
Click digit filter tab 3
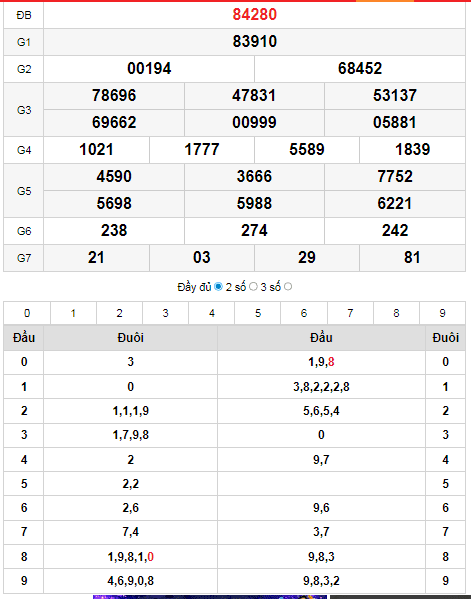pyautogui.click(x=165, y=313)
